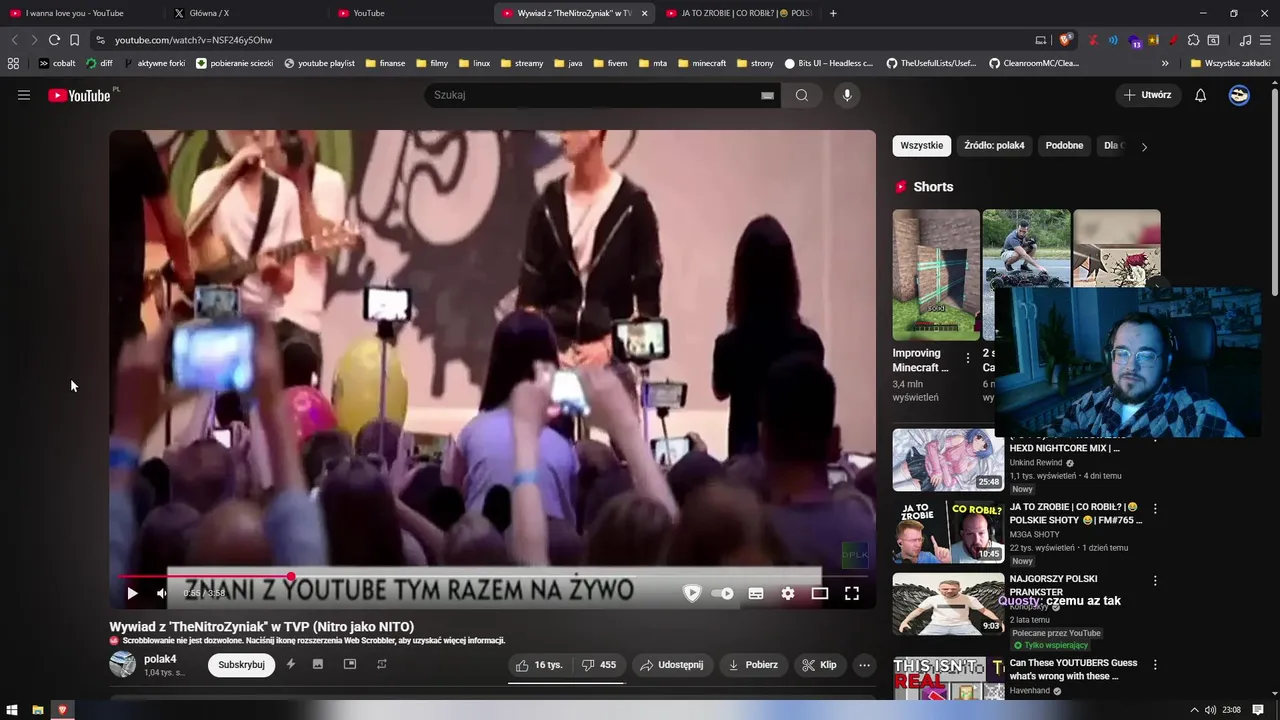Open Improving Minecraft short thumbnail

pos(936,275)
